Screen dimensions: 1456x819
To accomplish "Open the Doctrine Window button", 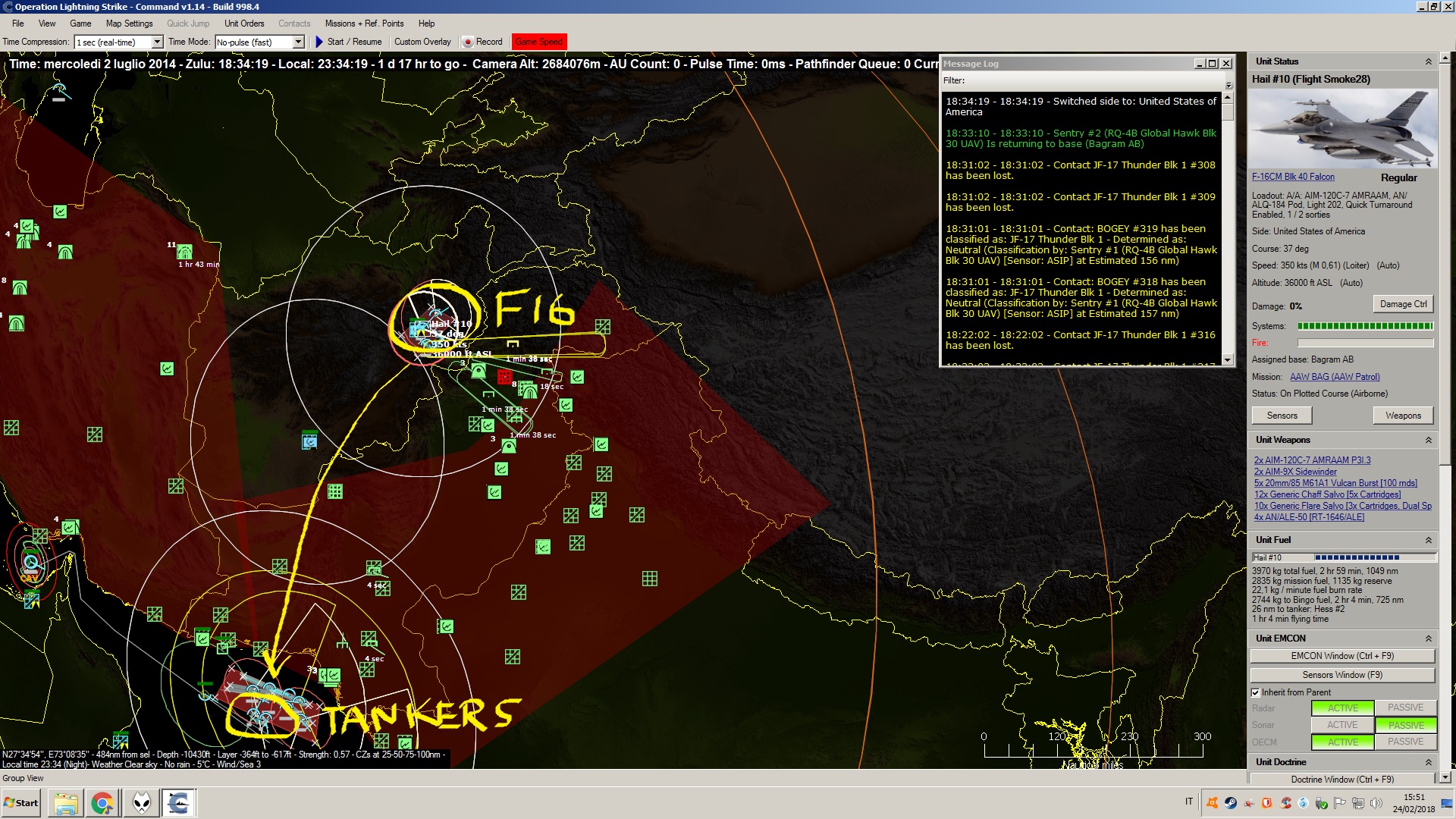I will tap(1342, 780).
